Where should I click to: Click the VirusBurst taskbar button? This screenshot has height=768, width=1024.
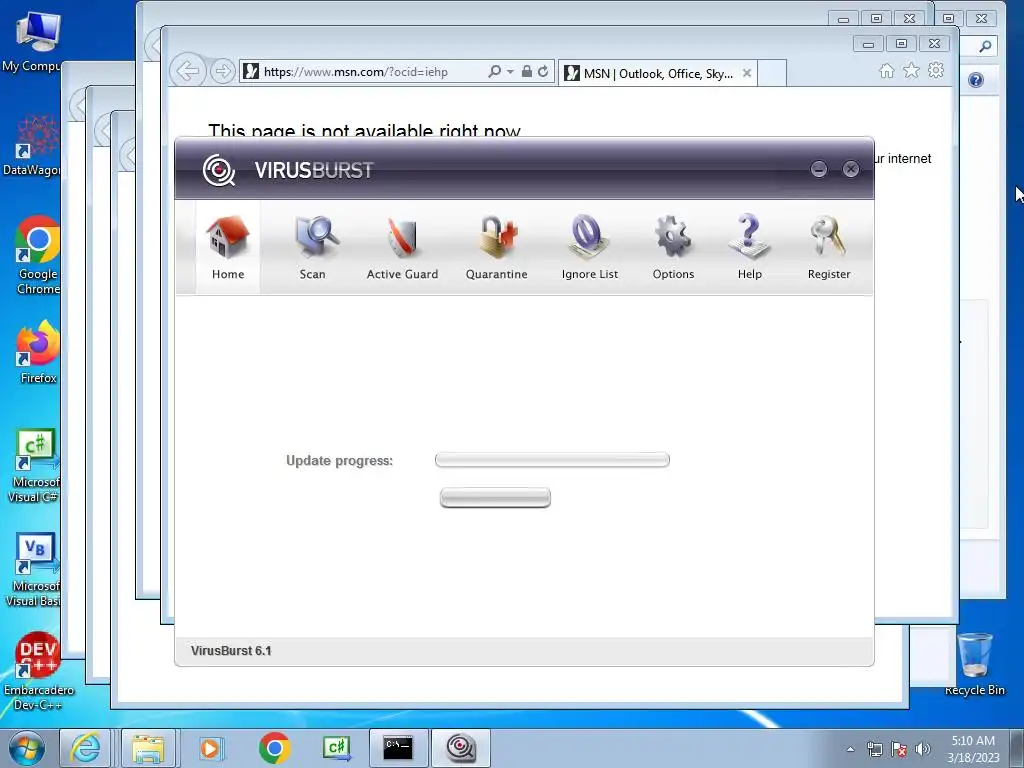point(461,748)
